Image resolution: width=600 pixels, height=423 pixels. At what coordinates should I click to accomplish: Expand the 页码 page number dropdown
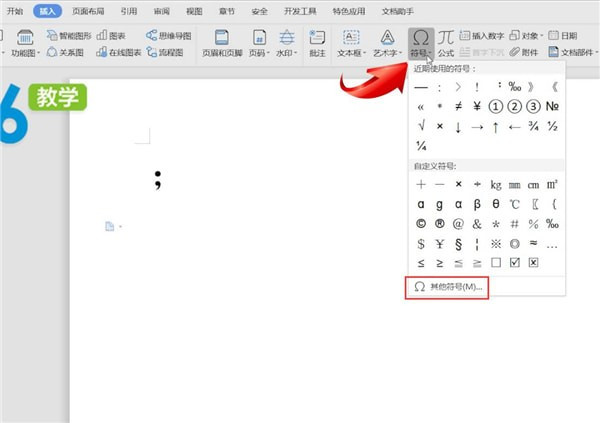[257, 51]
